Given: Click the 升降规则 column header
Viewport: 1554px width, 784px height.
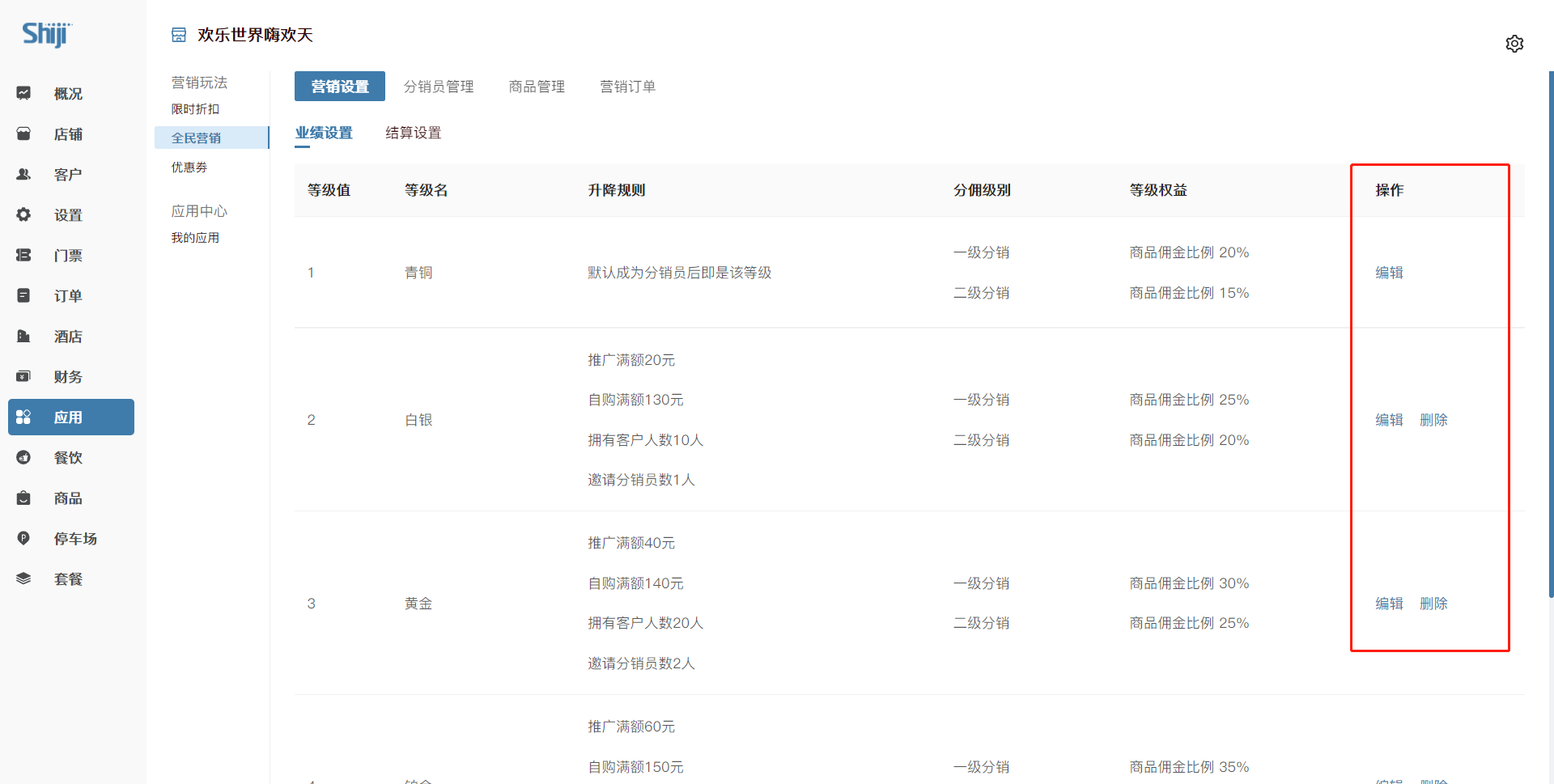Looking at the screenshot, I should click(617, 190).
